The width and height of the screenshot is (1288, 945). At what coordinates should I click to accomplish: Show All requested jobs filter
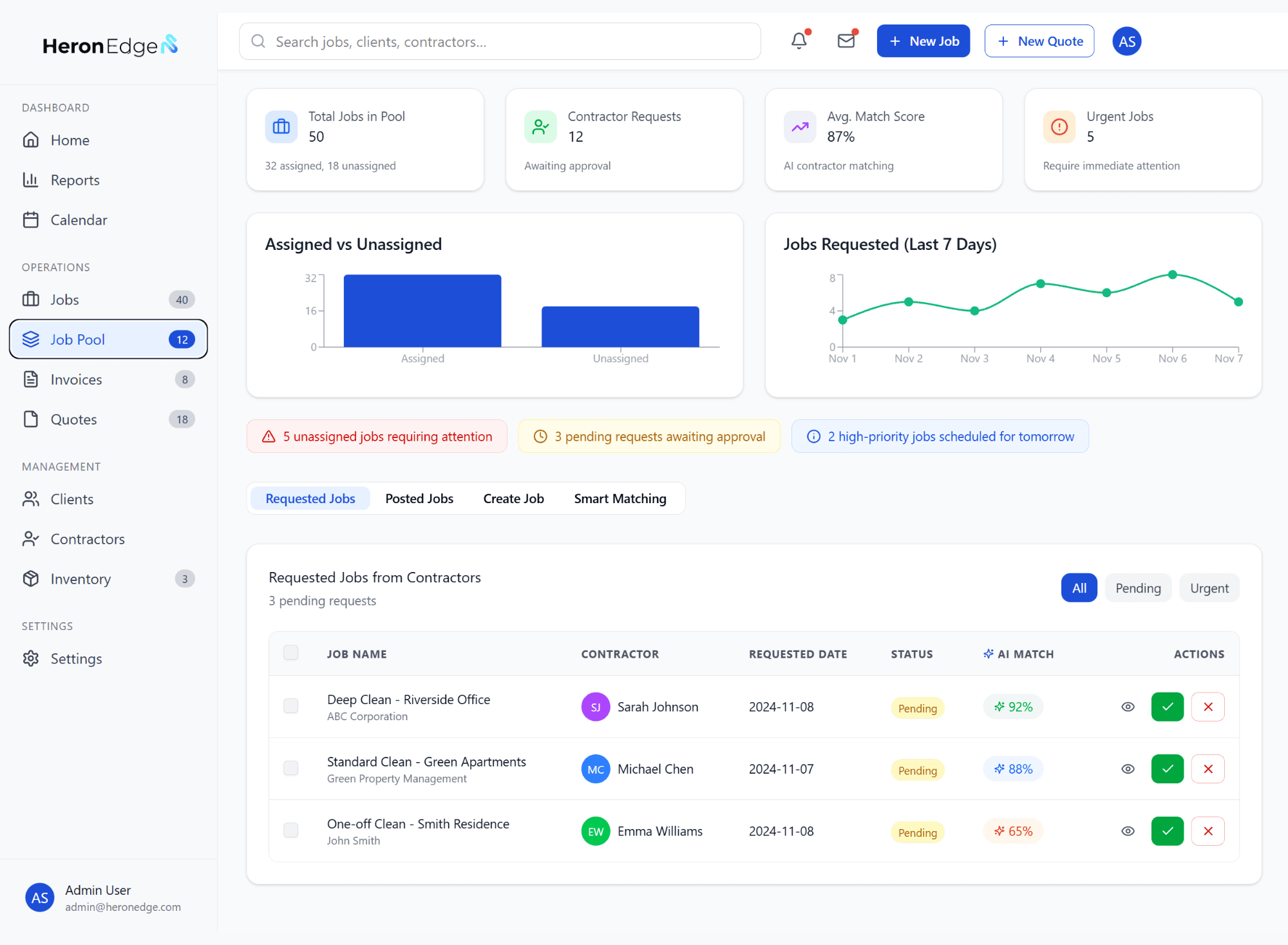[1079, 588]
